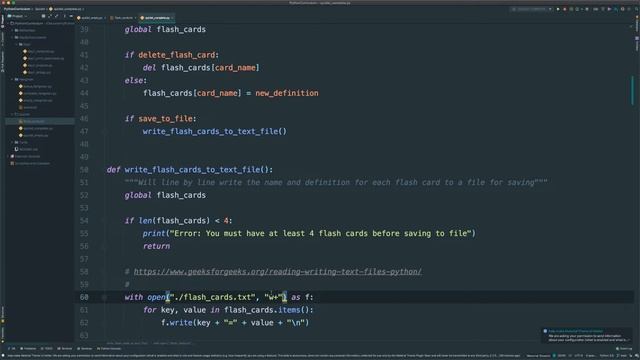Click write_flash_cards_to_text_file() call on line 47
Image resolution: width=640 pixels, height=360 pixels.
pyautogui.click(x=215, y=131)
